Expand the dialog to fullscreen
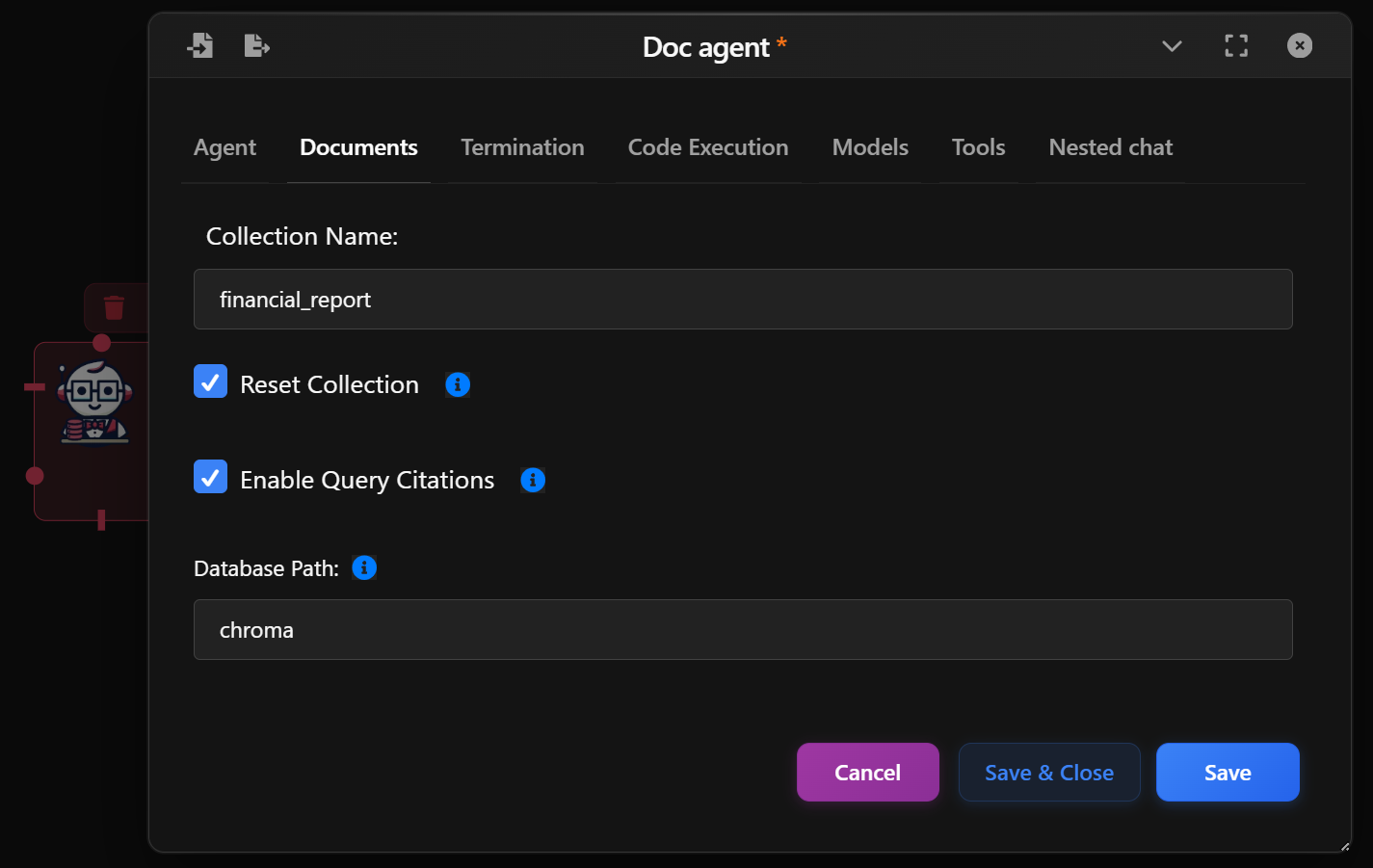 click(1236, 45)
